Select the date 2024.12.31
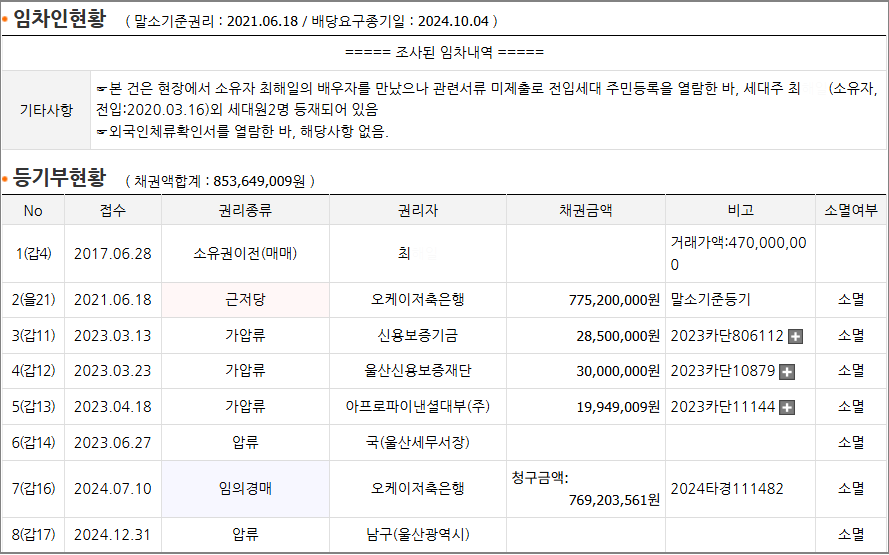The width and height of the screenshot is (889, 555). [113, 535]
